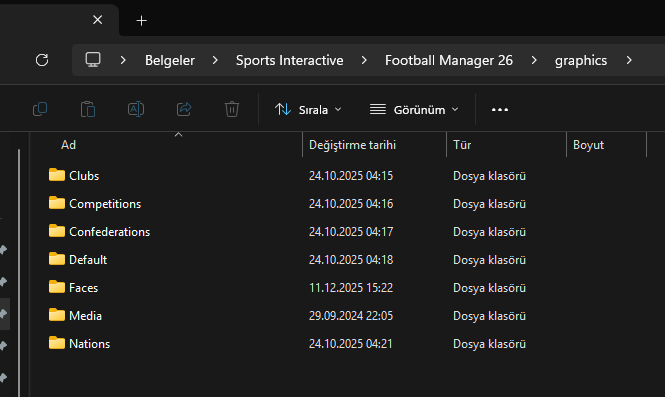Sort by Boyut column header
The image size is (665, 397).
point(588,145)
